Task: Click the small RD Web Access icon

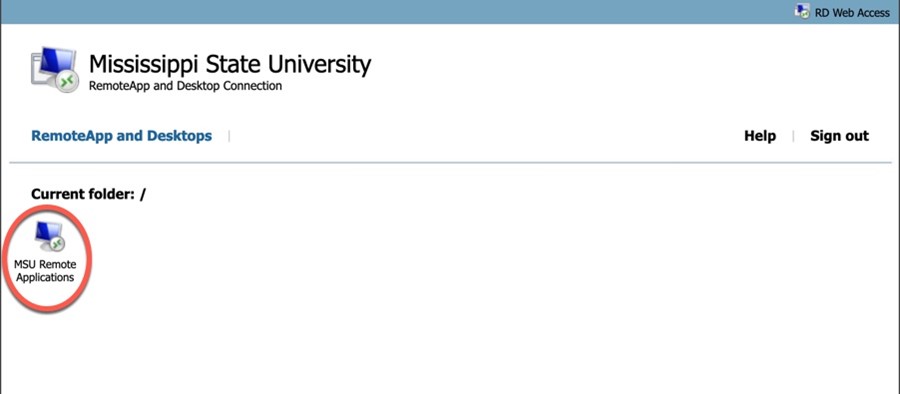Action: (x=802, y=10)
